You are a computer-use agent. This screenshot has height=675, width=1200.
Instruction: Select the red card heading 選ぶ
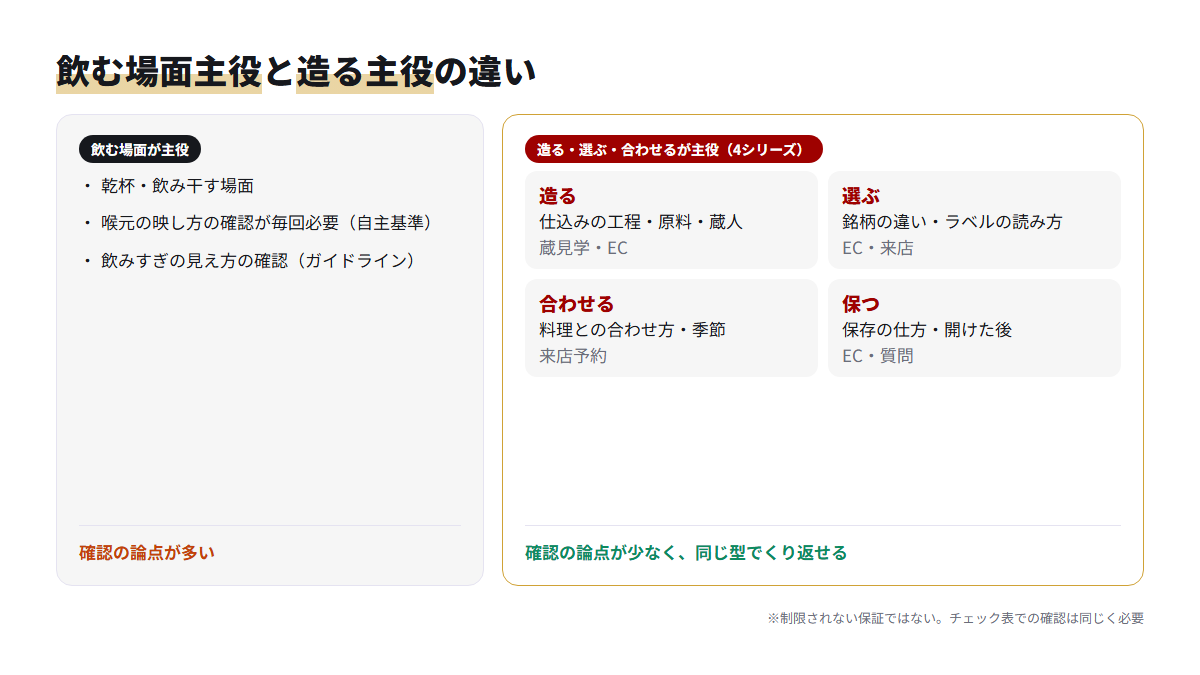(x=861, y=196)
